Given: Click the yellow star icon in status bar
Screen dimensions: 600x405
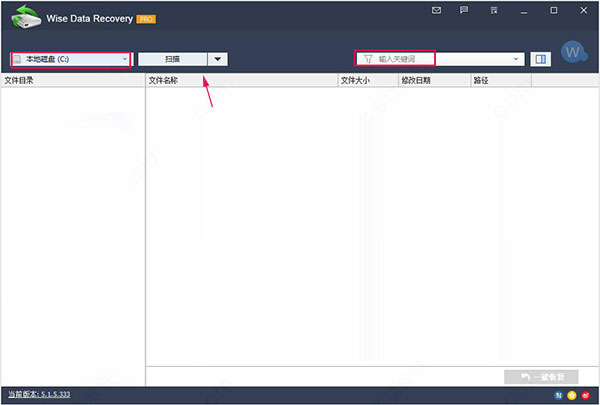Looking at the screenshot, I should 572,395.
